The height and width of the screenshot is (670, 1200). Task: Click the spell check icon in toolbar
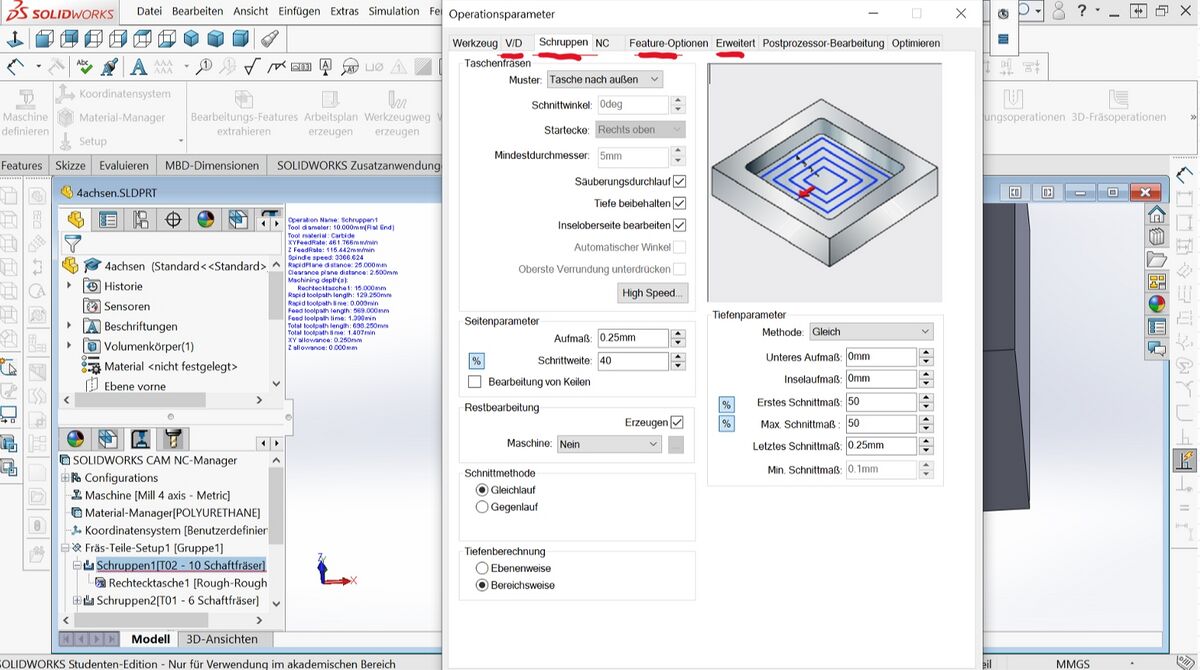pos(85,67)
